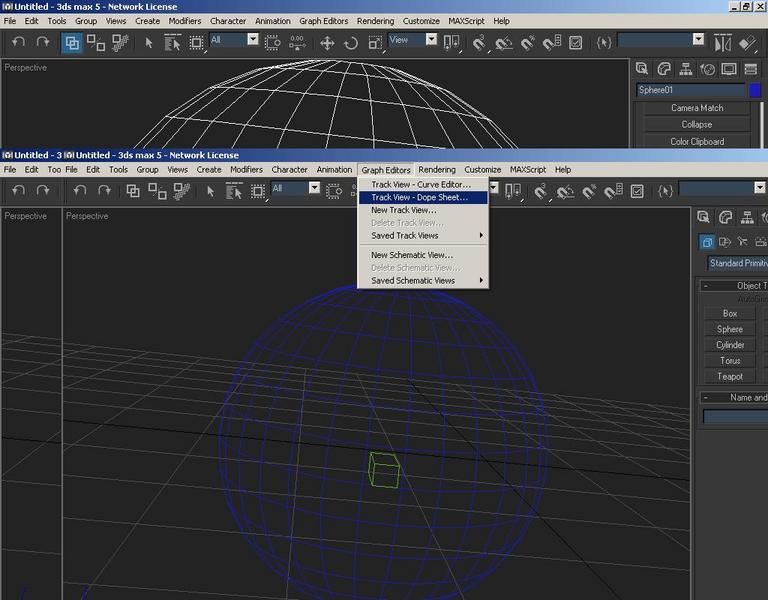768x600 pixels.
Task: Toggle Keyboard Shortcut Override in lower window
Action: point(637,191)
